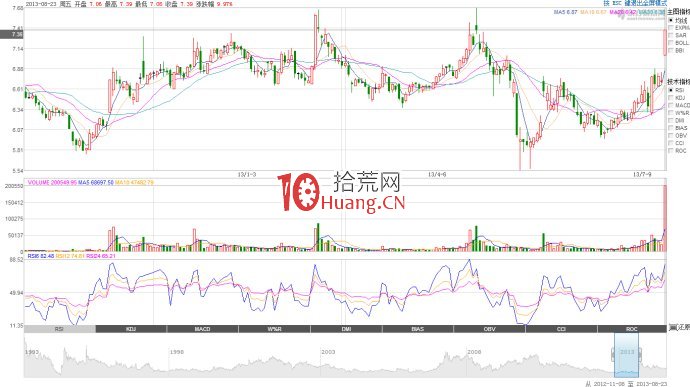This screenshot has width=690, height=387.
Task: Switch to the KDJ tab below the chart
Action: click(x=131, y=329)
